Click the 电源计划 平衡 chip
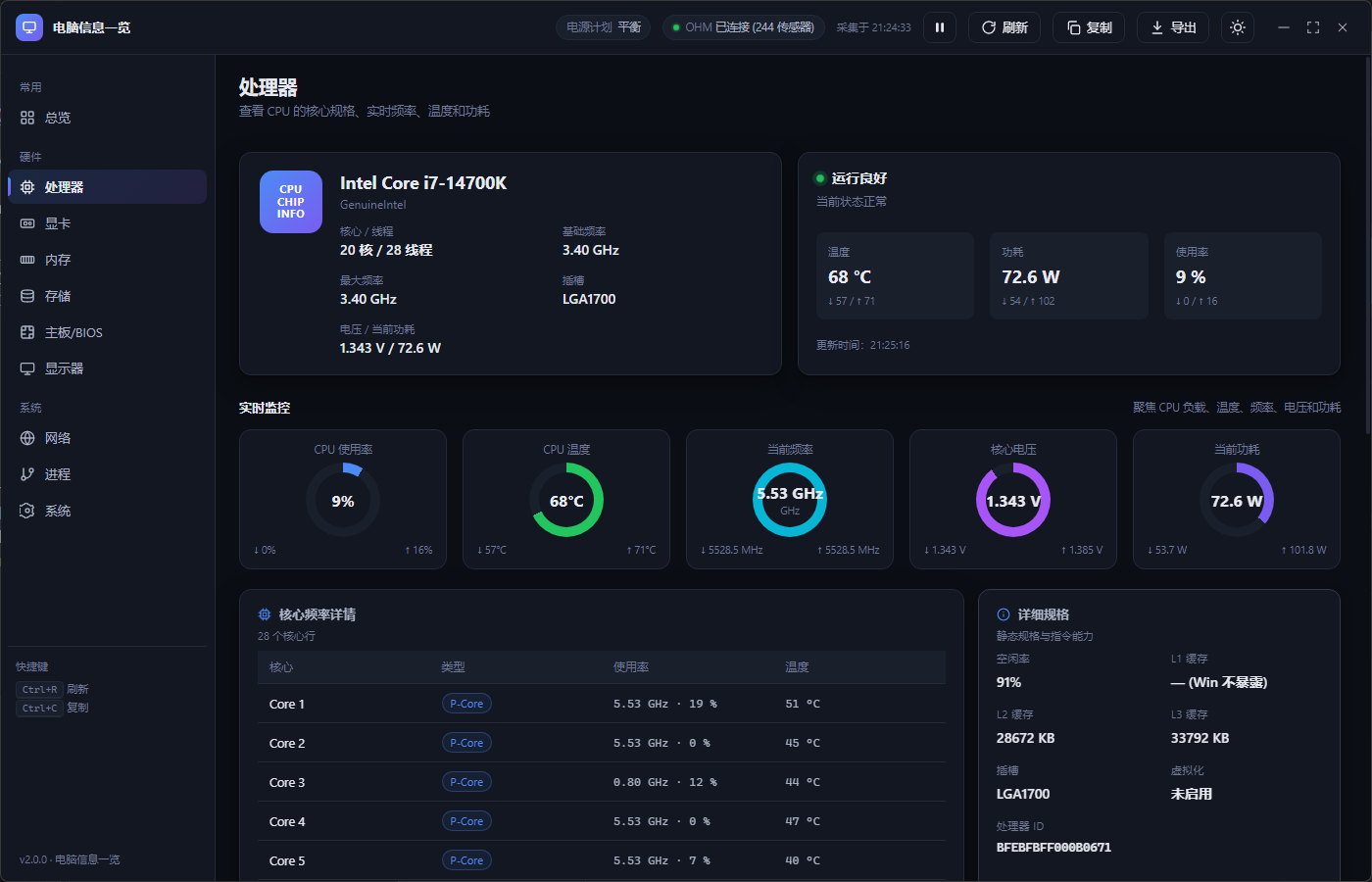Viewport: 1372px width, 882px height. point(604,27)
